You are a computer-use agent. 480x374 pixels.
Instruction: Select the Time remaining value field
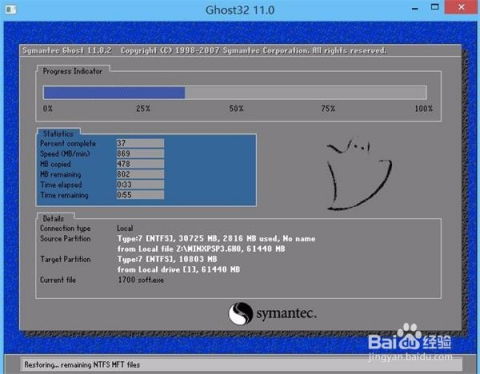(x=140, y=195)
